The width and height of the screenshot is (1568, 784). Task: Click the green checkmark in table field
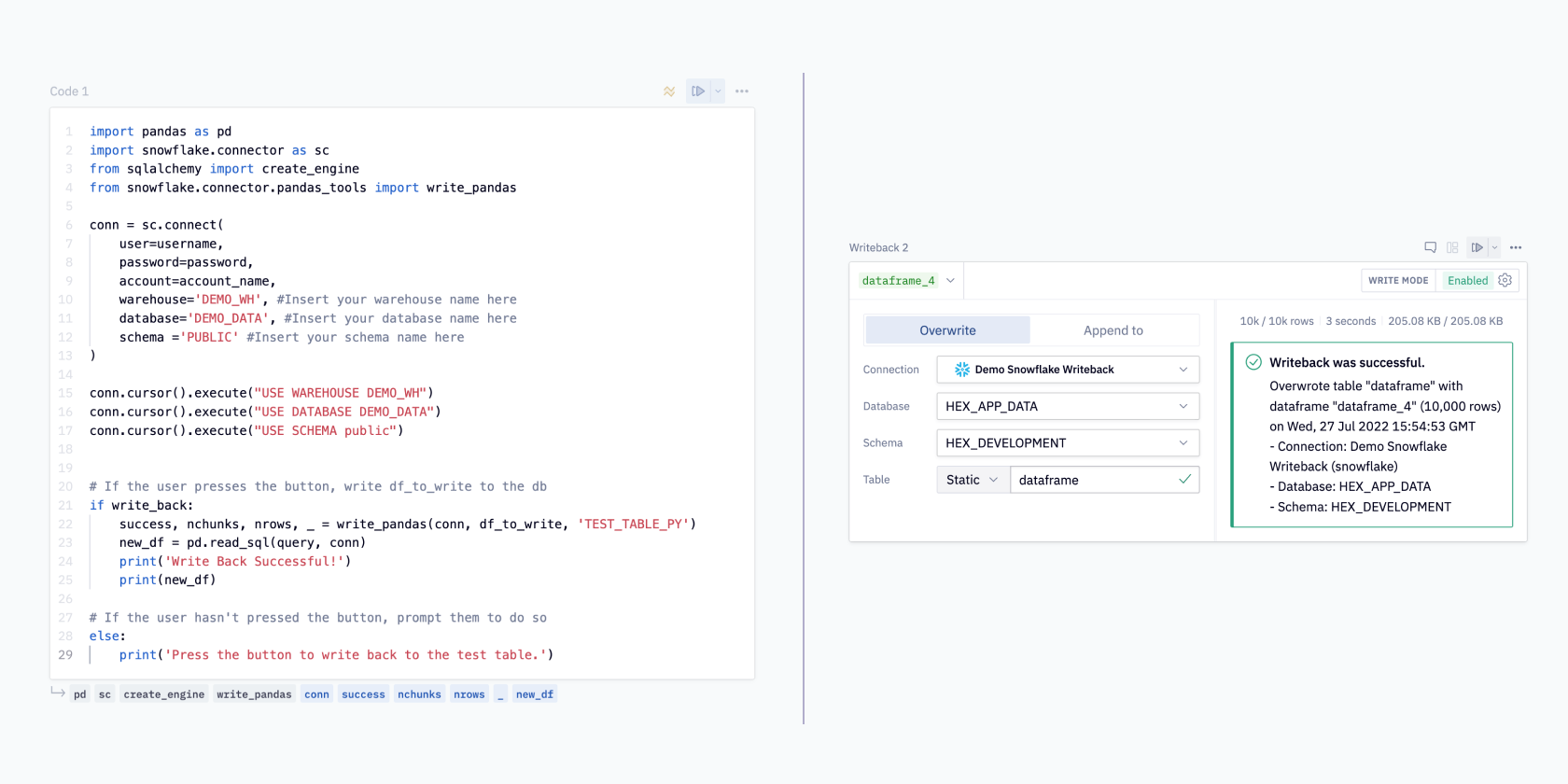pyautogui.click(x=1184, y=479)
